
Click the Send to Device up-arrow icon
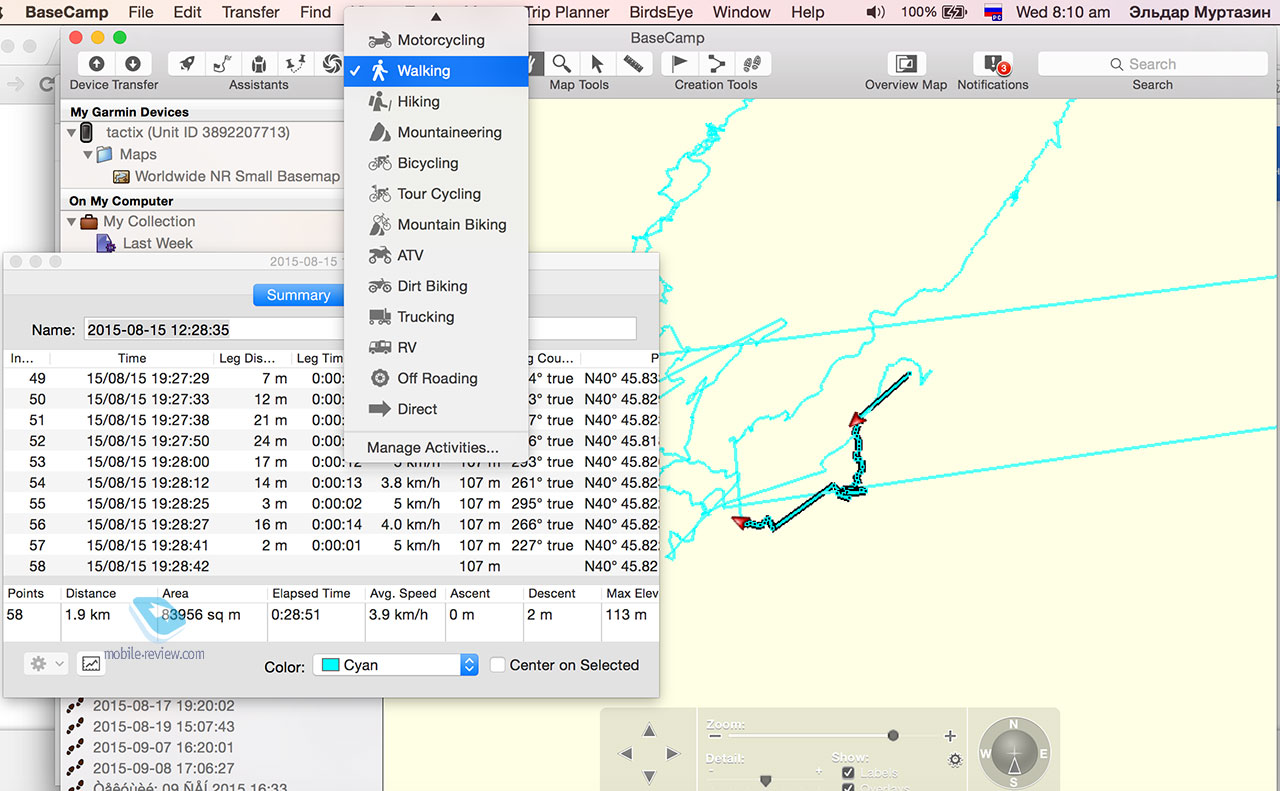pos(96,63)
